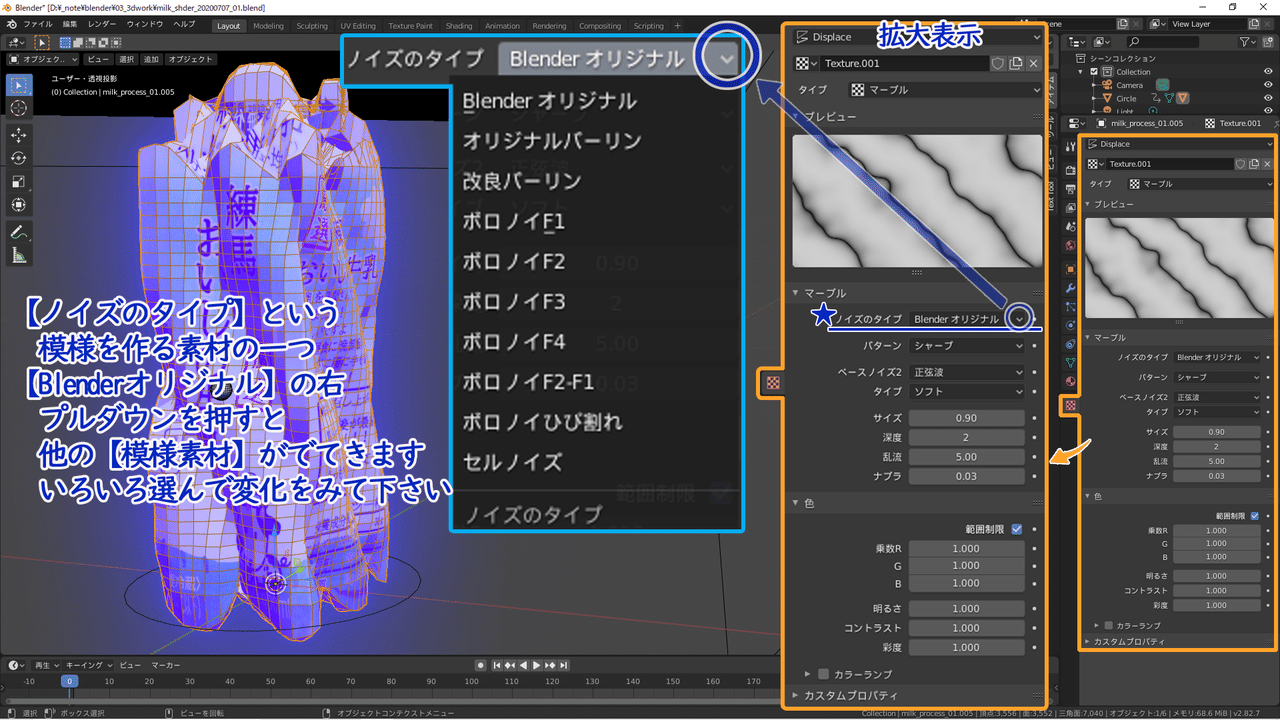Open Output properties tab in right Properties editor
The width and height of the screenshot is (1280, 720).
(1070, 189)
